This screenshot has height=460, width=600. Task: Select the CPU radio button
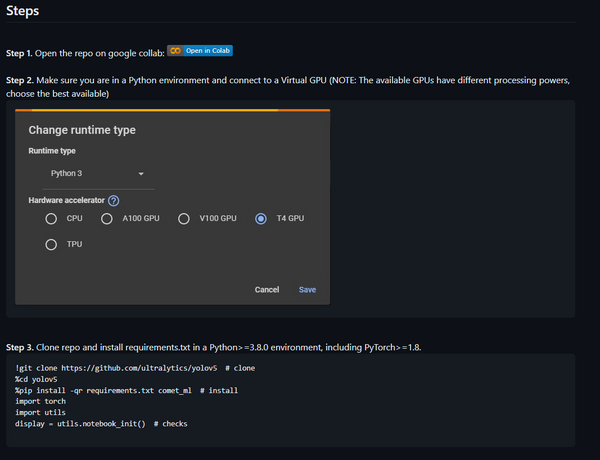(x=51, y=219)
